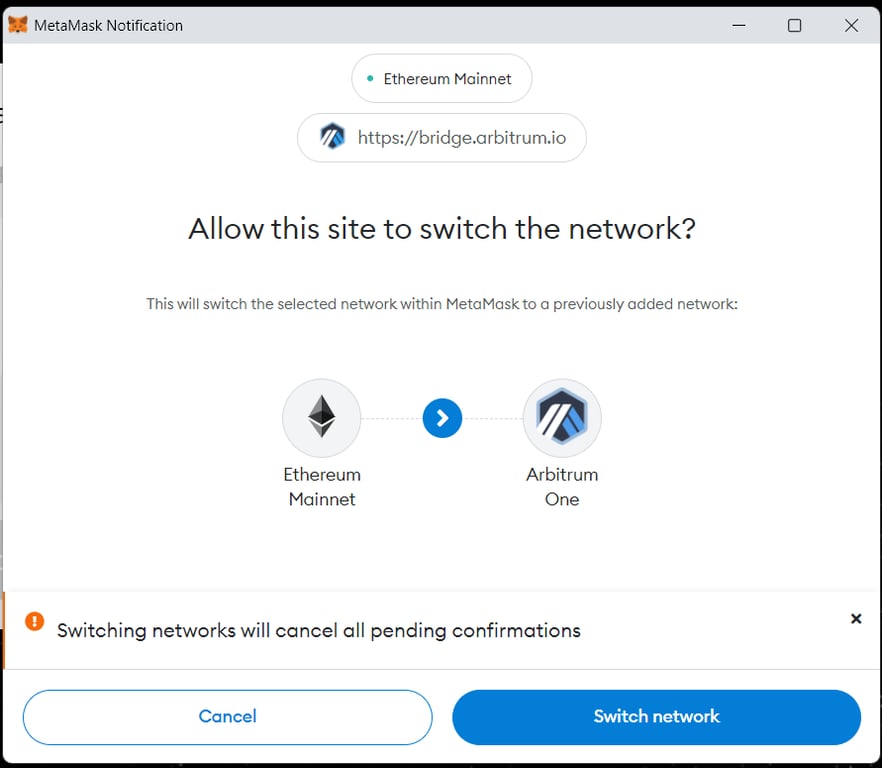The width and height of the screenshot is (882, 768).
Task: Click the Arbitrum favicon beside the site URL
Action: 333,137
